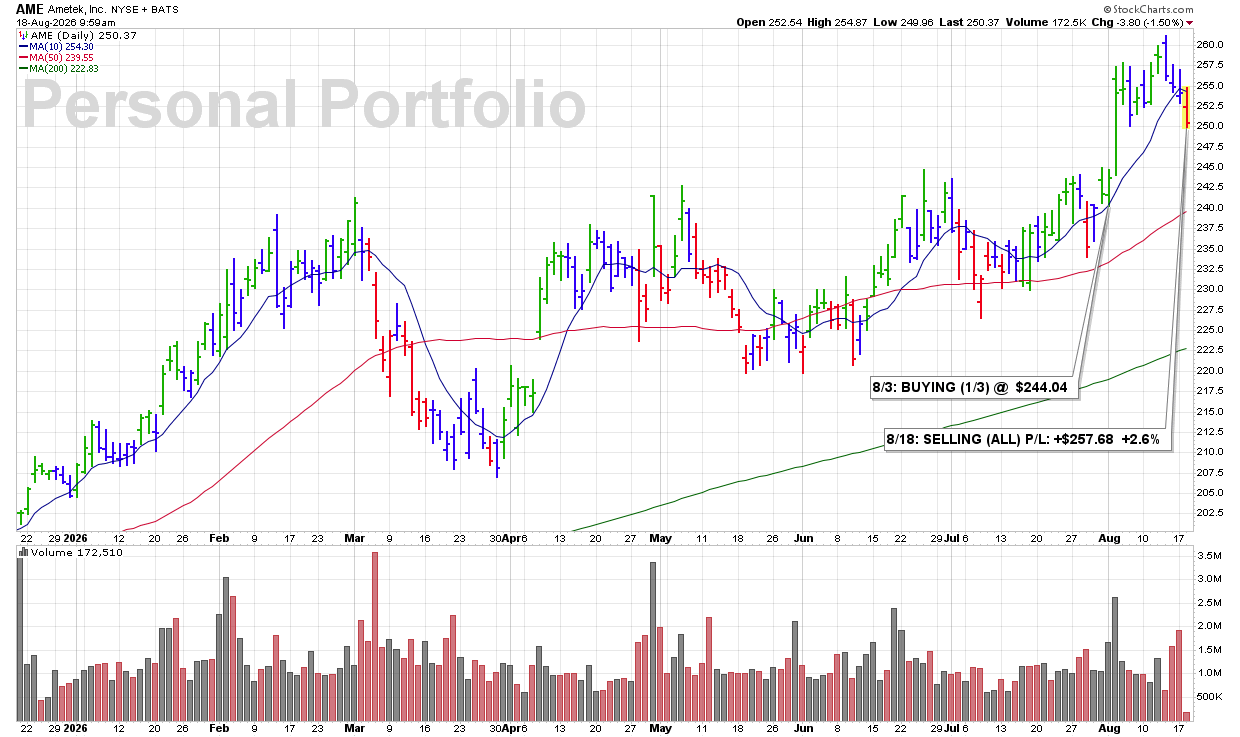Click the May date label below the volume panel
Screen dimensions: 1240x737
point(661,729)
